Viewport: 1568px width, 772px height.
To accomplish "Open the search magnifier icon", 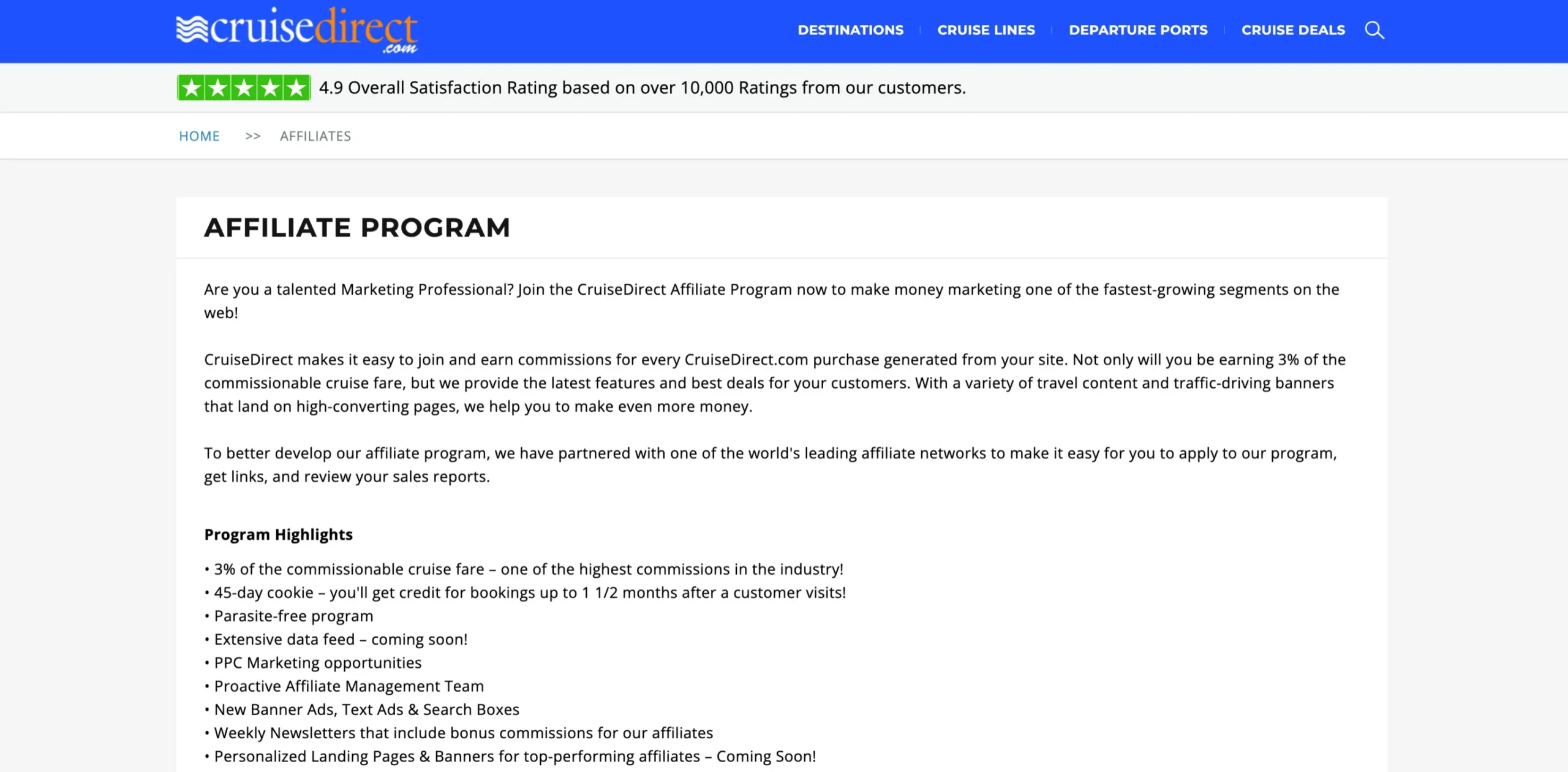I will [1374, 30].
